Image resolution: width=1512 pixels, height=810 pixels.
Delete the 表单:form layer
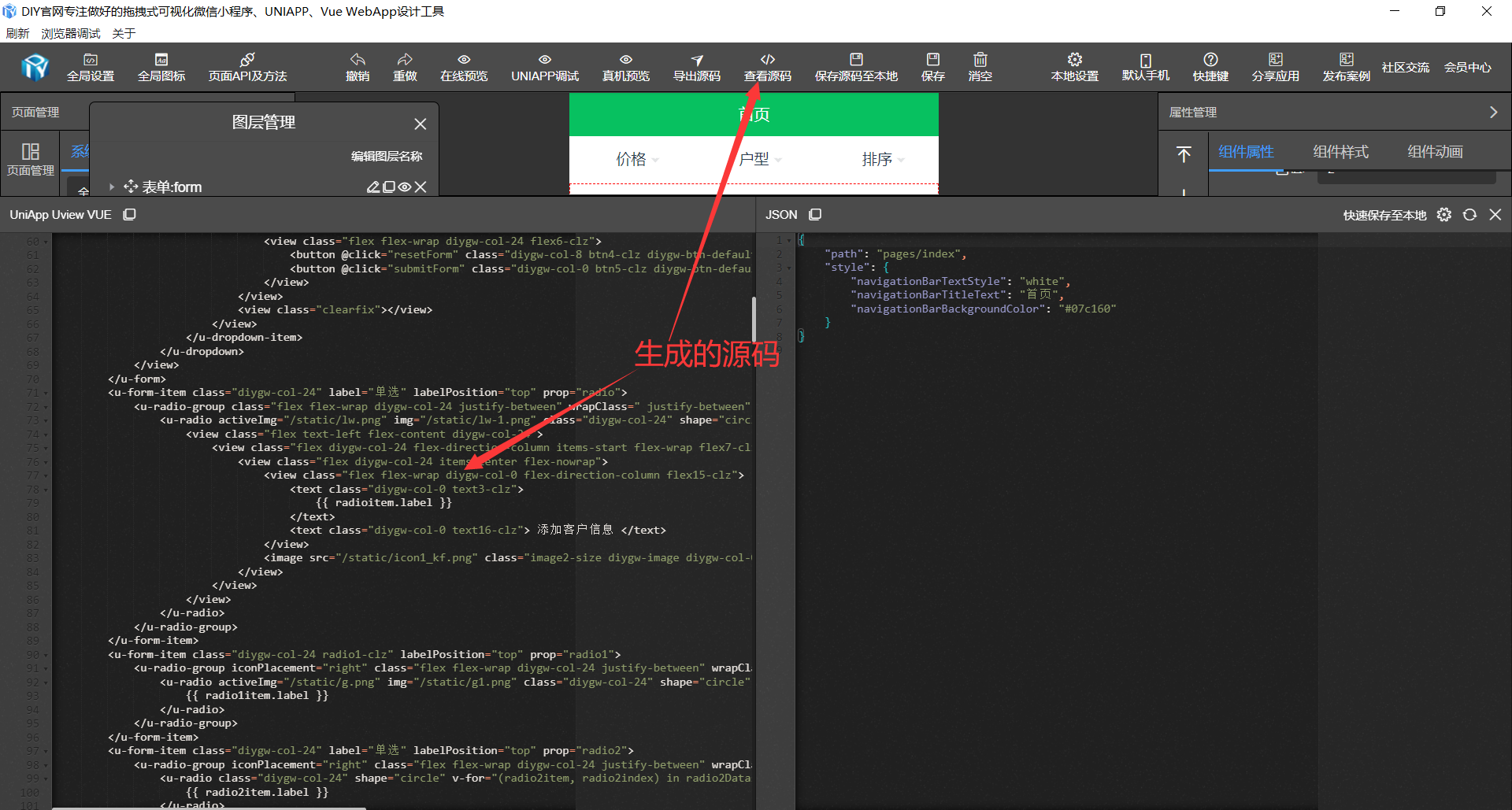[421, 187]
